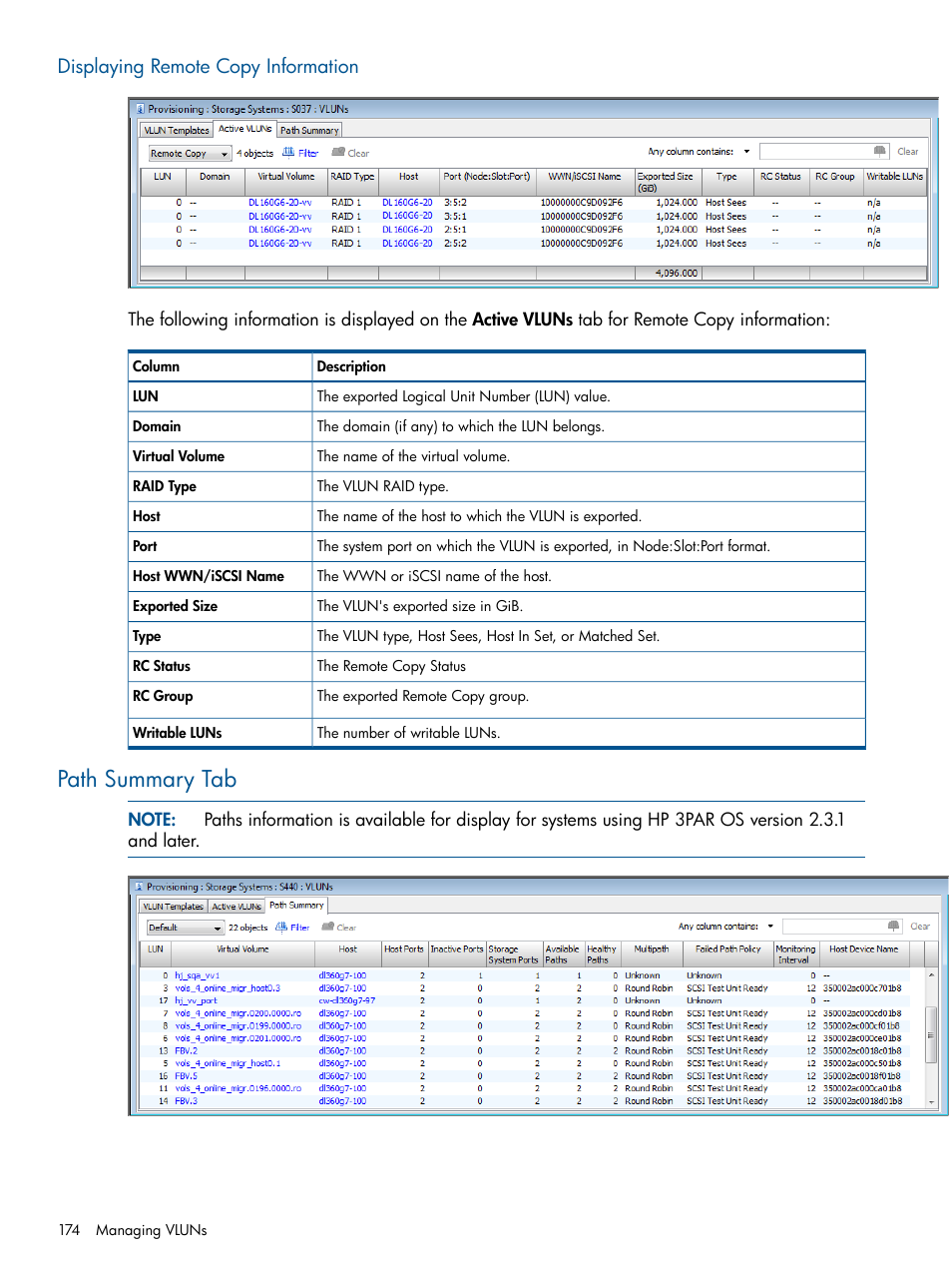952x1269 pixels.
Task: Select vols_4_online_migr.0200.0000.ro volume link
Action: (x=238, y=1013)
